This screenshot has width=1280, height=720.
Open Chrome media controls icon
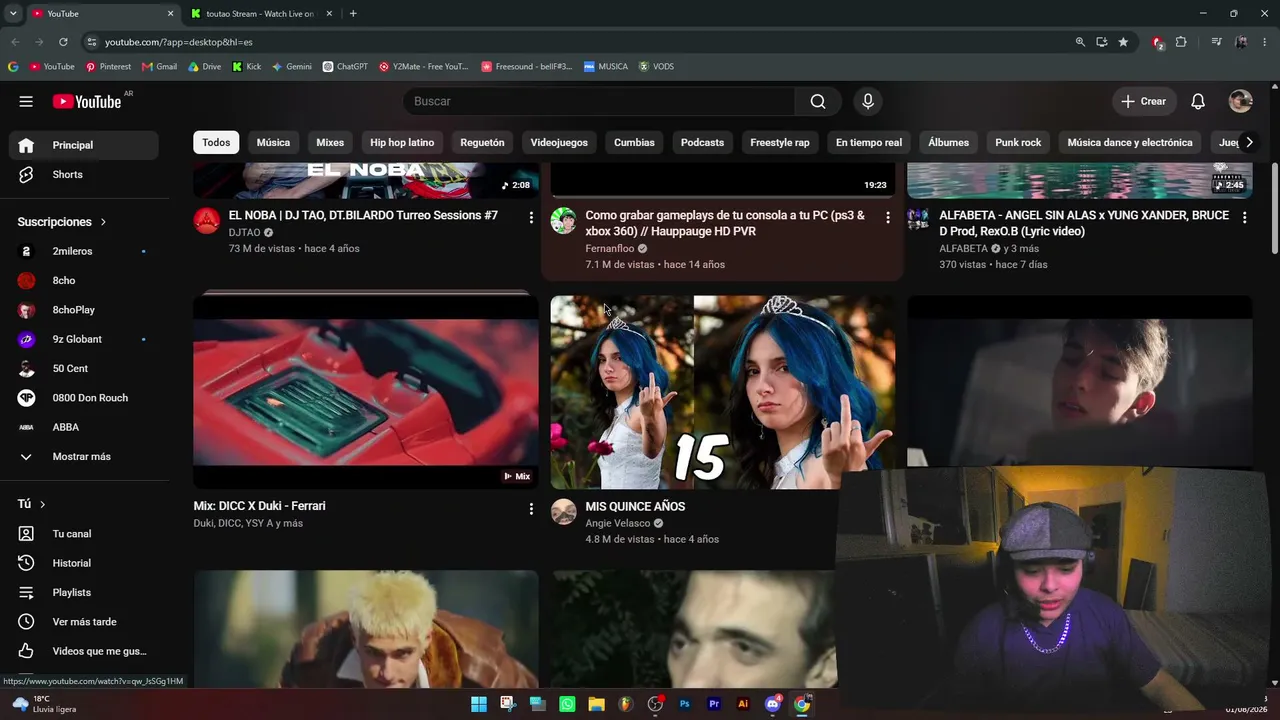pos(1216,42)
